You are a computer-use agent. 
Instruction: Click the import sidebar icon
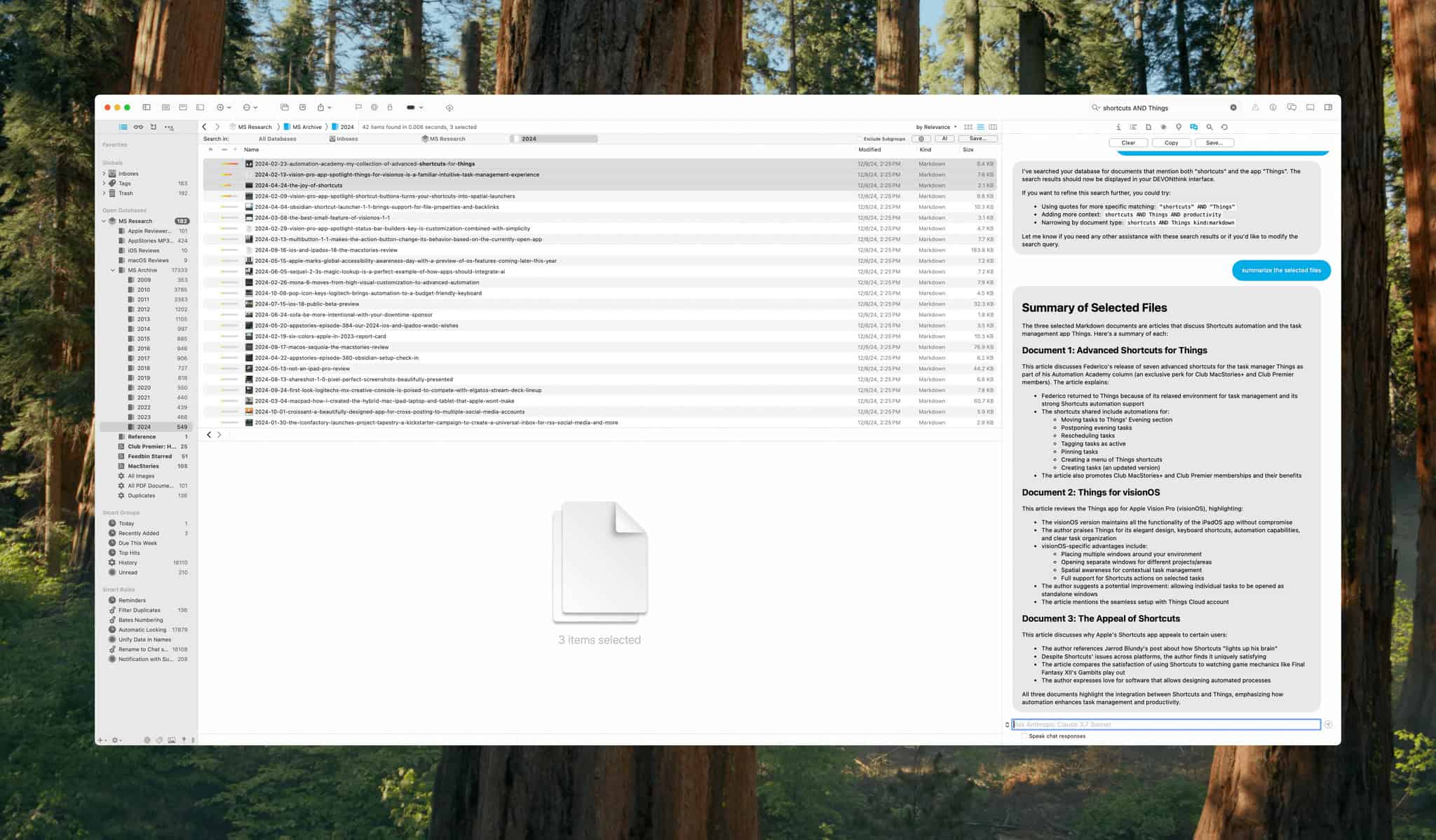tap(154, 127)
